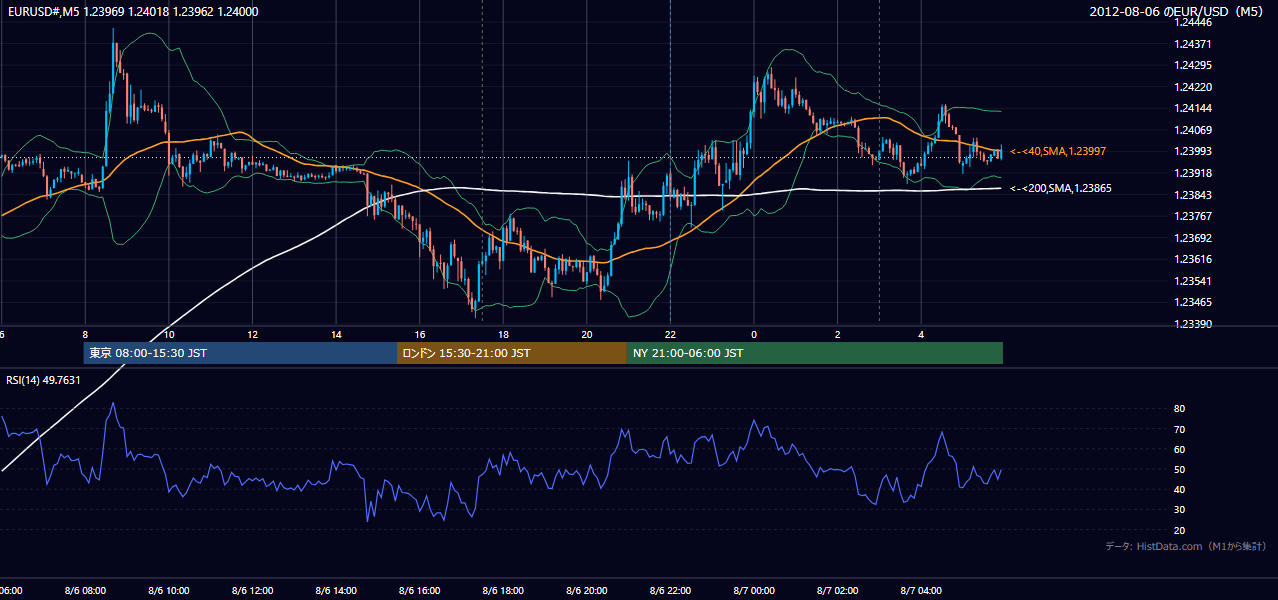Click the '8/7 00:00' time axis label
Viewport: 1278px width, 600px height.
pyautogui.click(x=754, y=591)
